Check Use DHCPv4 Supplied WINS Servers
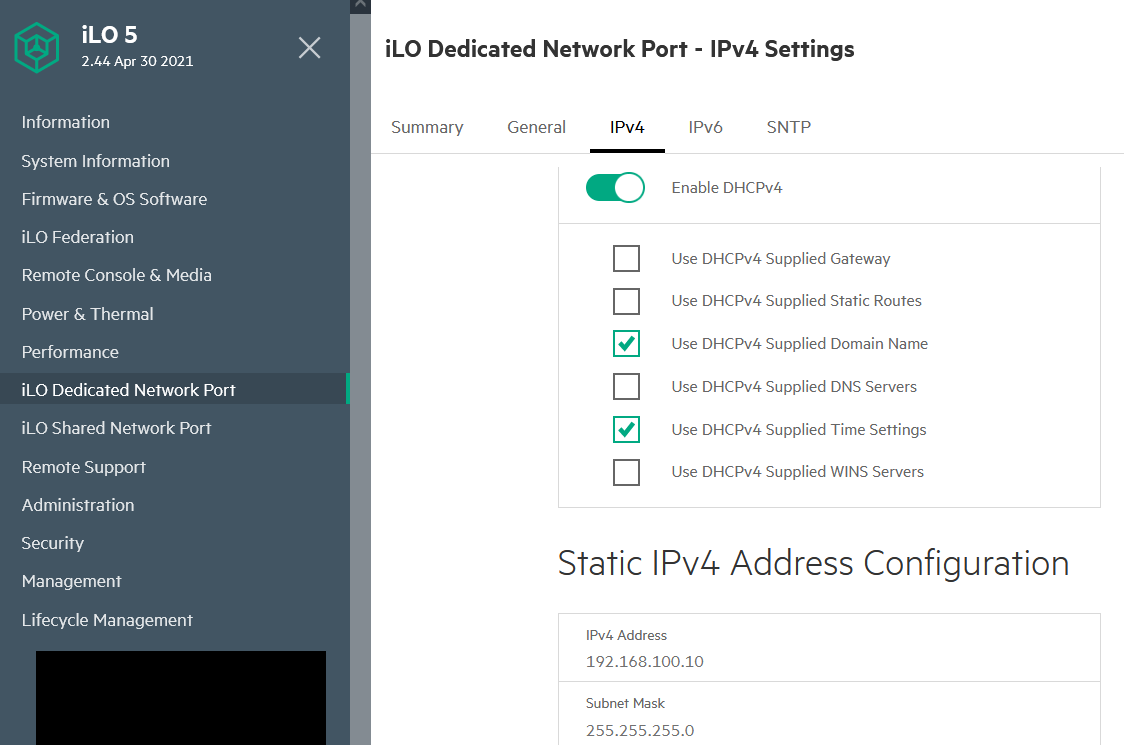 627,472
